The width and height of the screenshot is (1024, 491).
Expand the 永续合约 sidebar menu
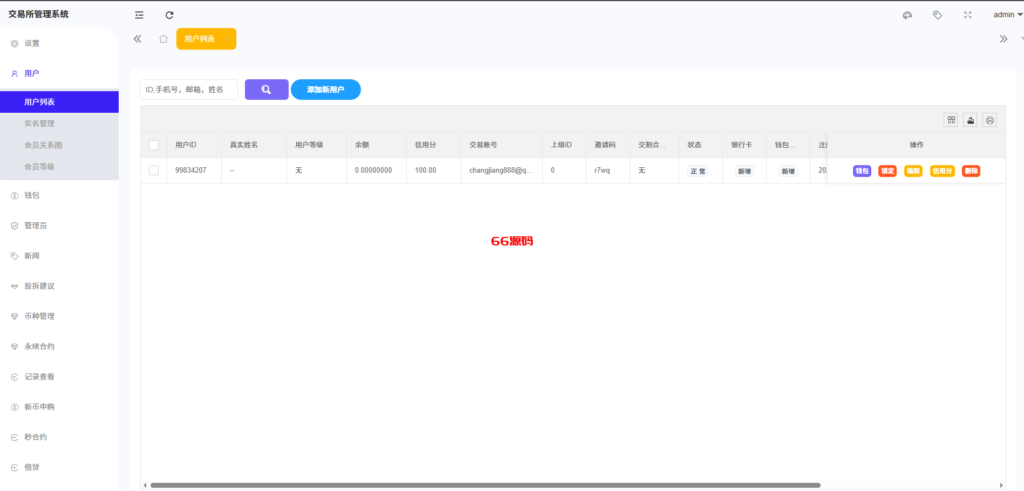[x=59, y=347]
